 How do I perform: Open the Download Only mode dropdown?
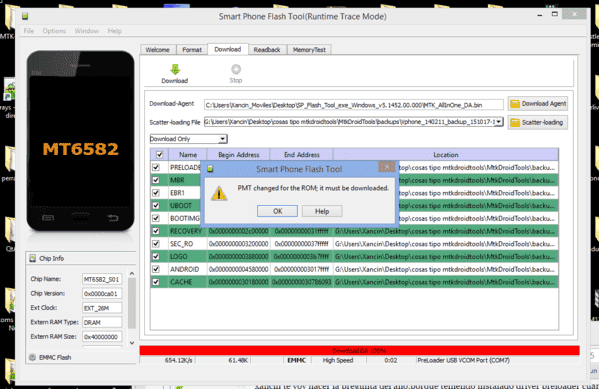[188, 139]
